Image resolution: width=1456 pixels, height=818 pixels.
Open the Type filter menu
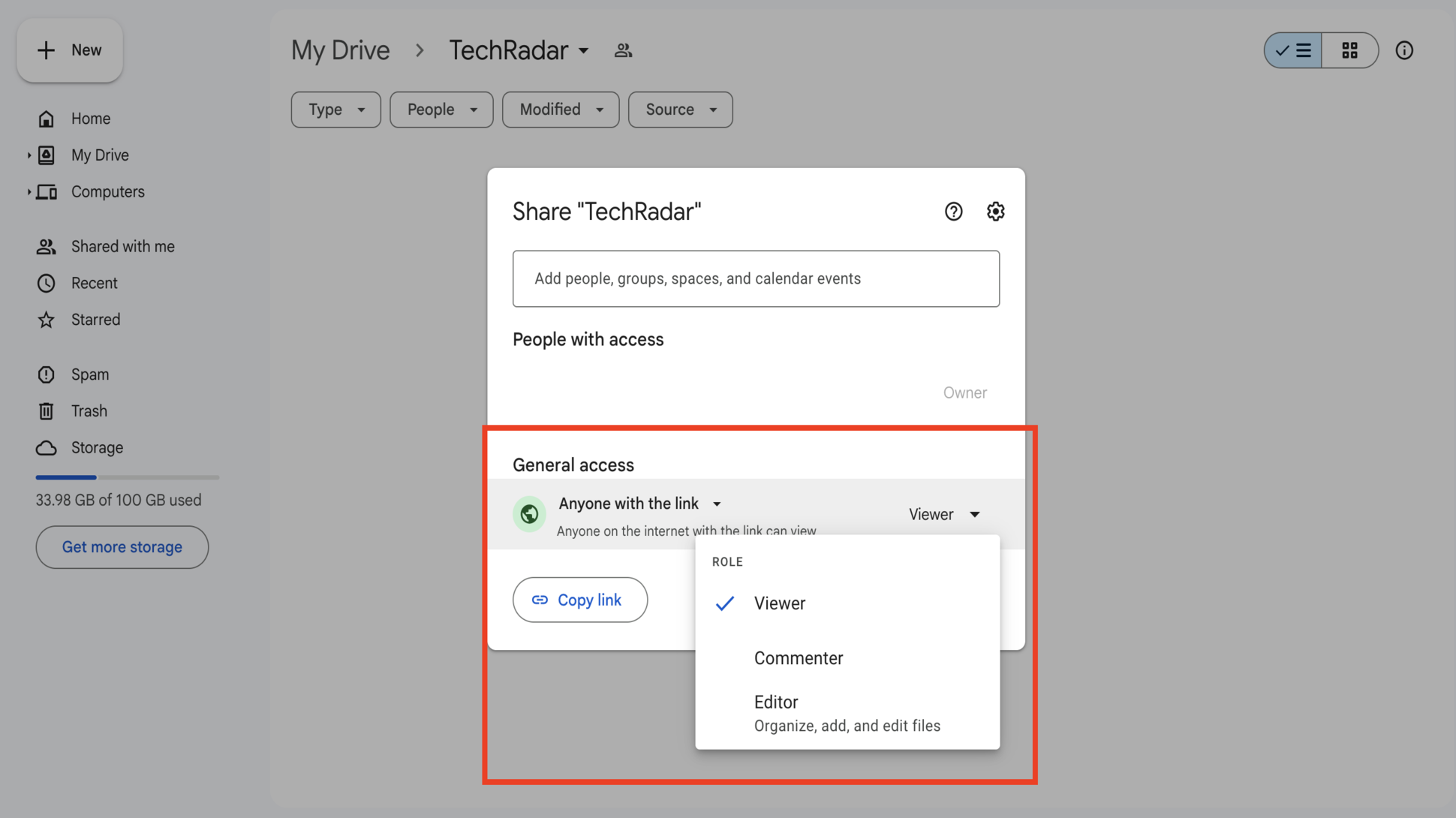pyautogui.click(x=335, y=110)
